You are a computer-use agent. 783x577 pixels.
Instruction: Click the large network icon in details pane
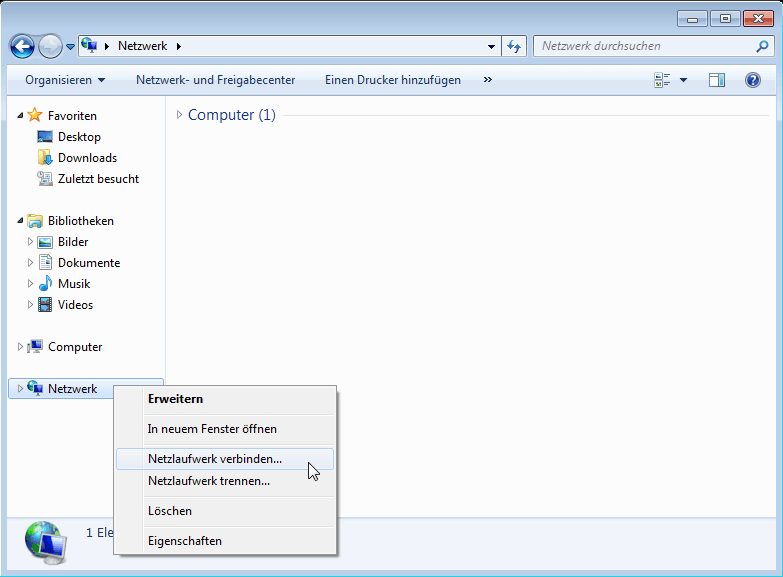tap(45, 543)
